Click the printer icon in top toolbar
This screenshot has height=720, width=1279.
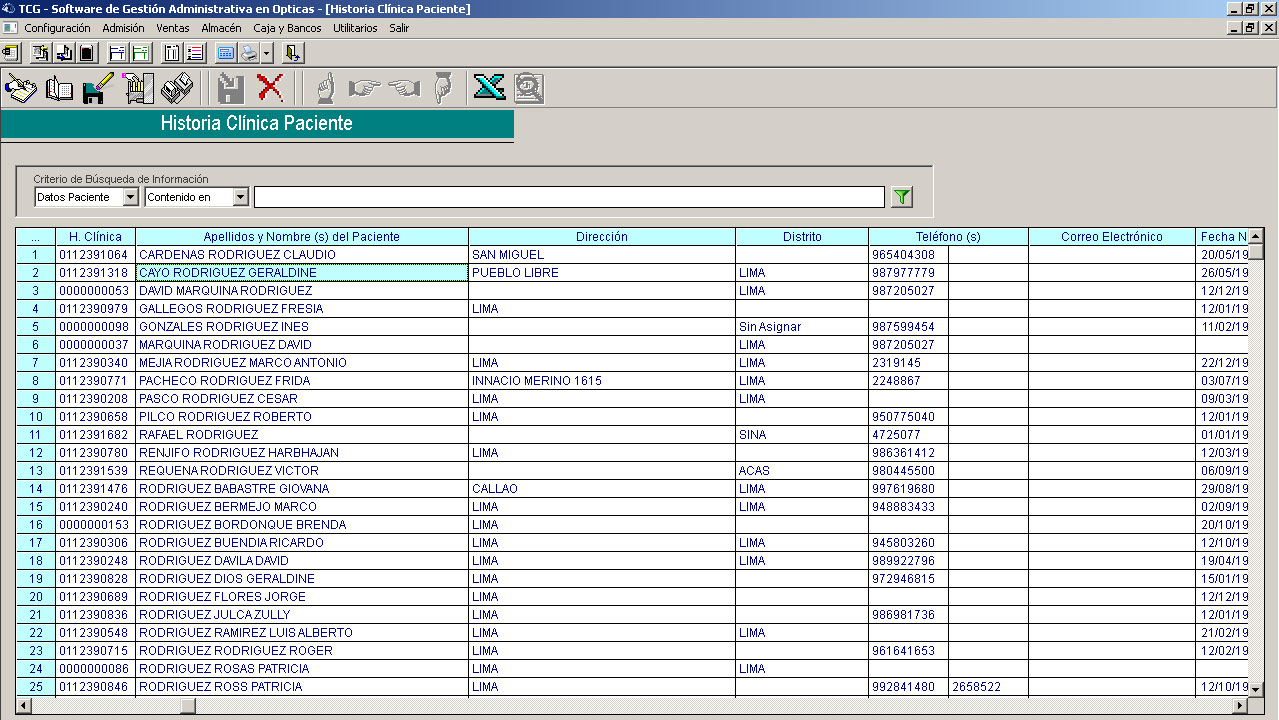248,53
